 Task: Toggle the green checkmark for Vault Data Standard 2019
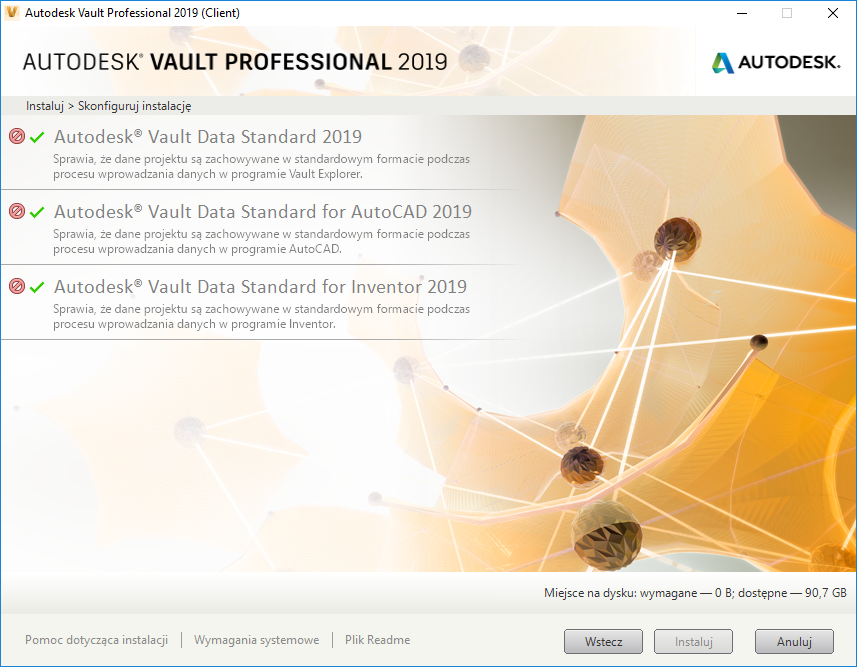point(38,137)
